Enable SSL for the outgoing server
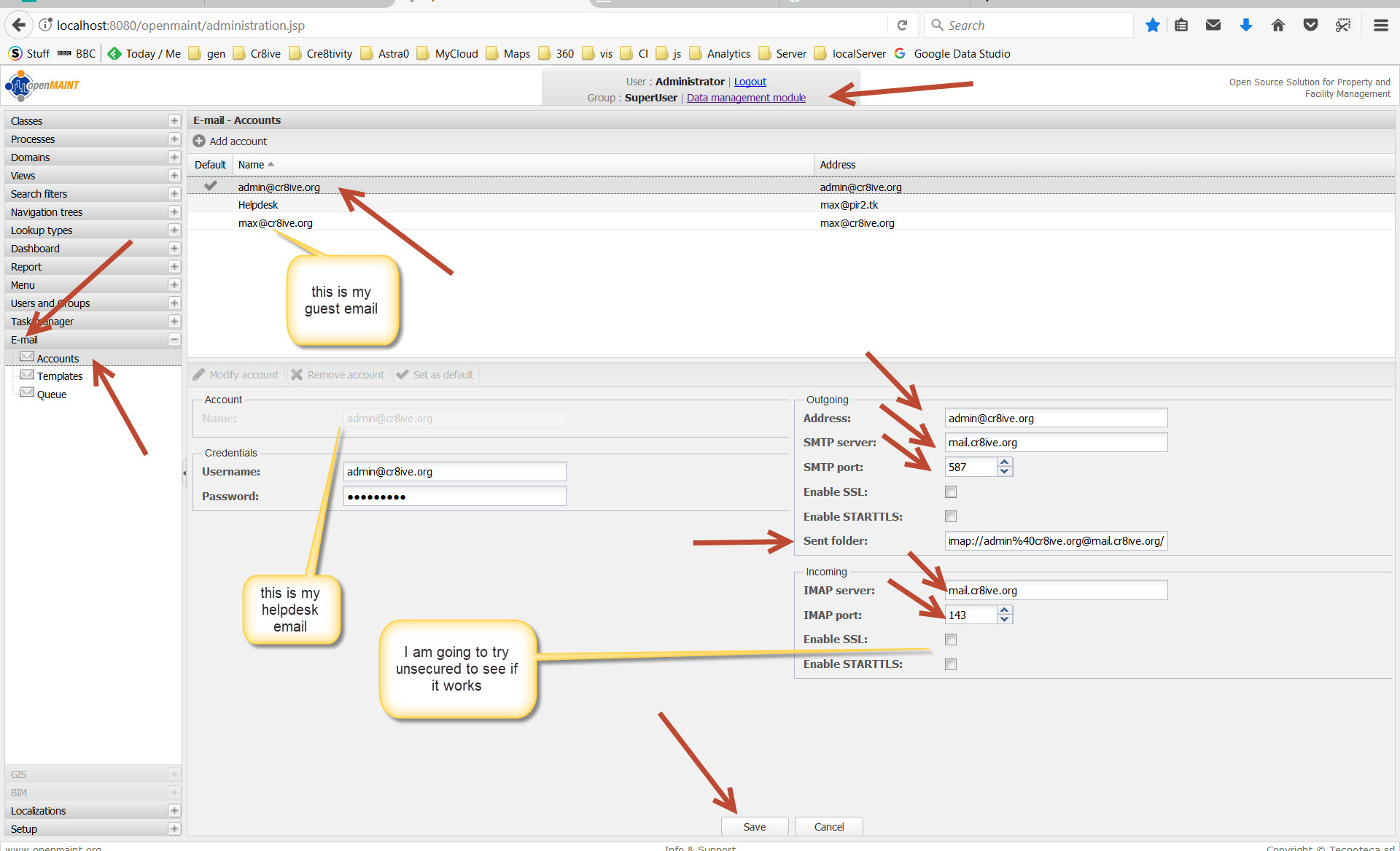 coord(951,492)
